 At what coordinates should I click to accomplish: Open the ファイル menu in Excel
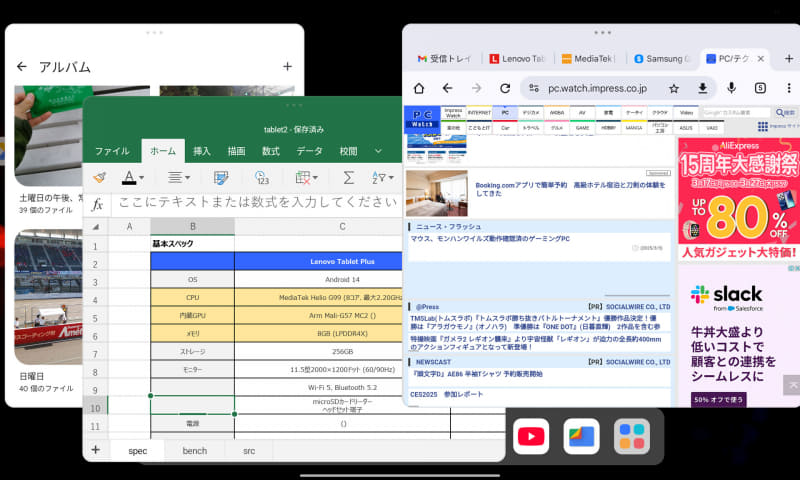112,151
